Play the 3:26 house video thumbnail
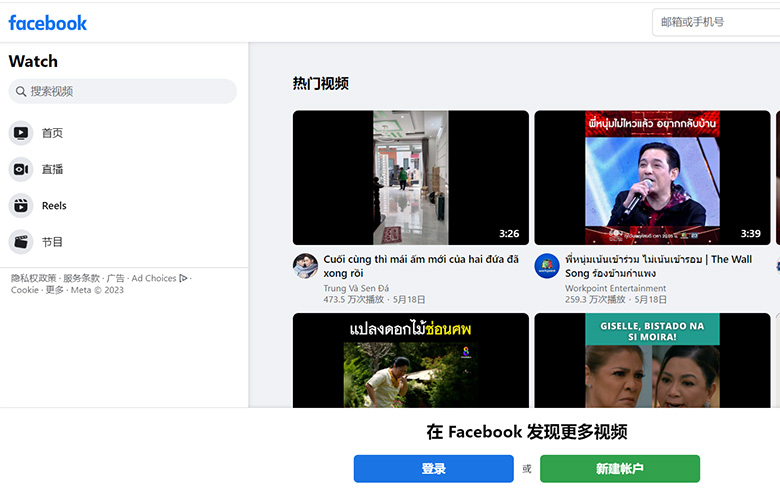780x500 pixels. tap(411, 178)
